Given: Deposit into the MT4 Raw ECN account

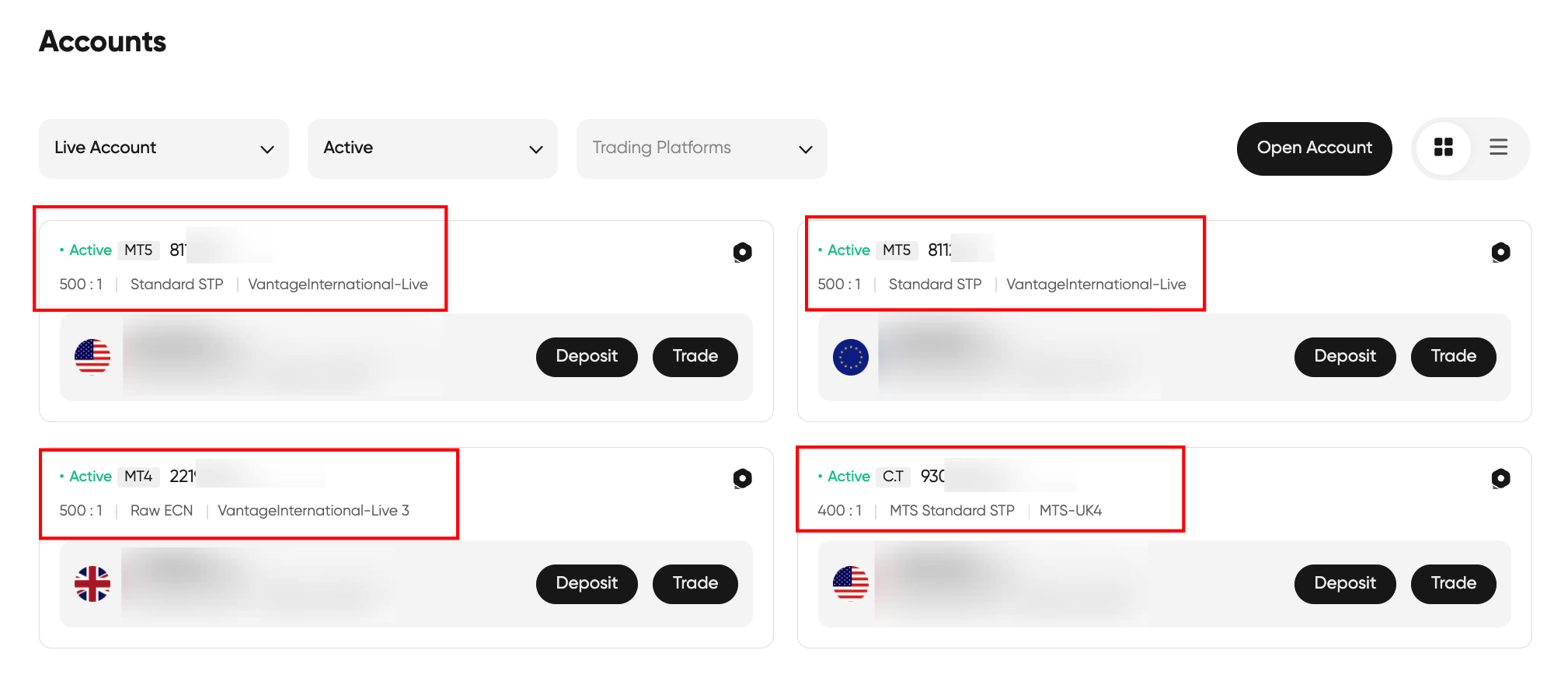Looking at the screenshot, I should click(587, 584).
